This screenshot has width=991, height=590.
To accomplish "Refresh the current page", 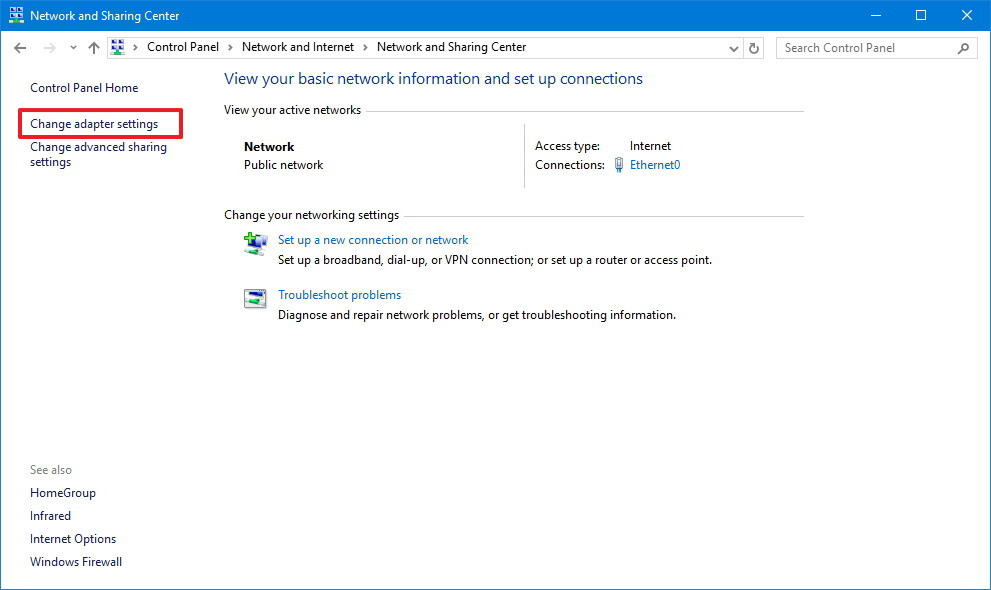I will coord(755,47).
